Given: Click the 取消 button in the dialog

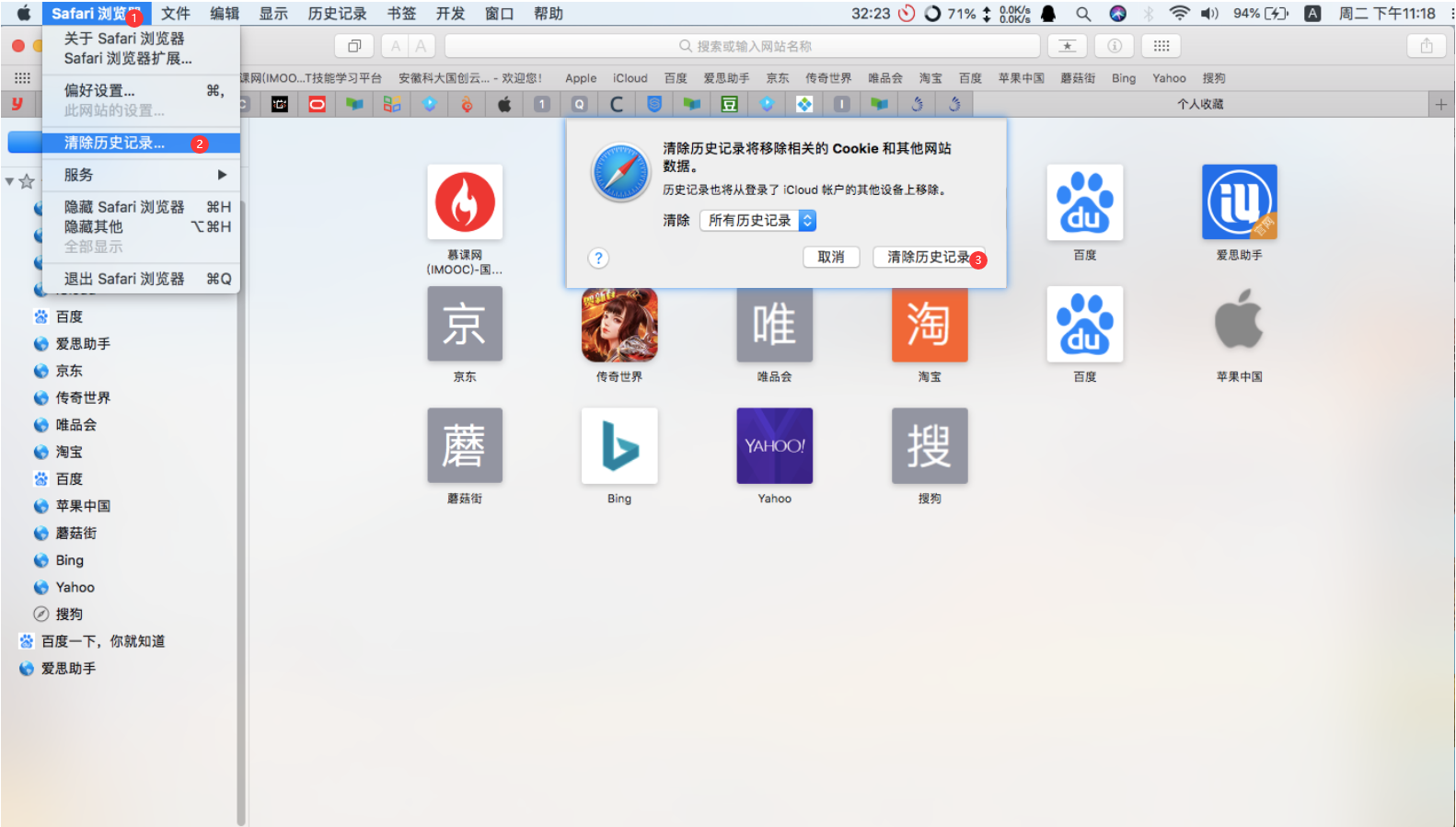Looking at the screenshot, I should pos(831,258).
